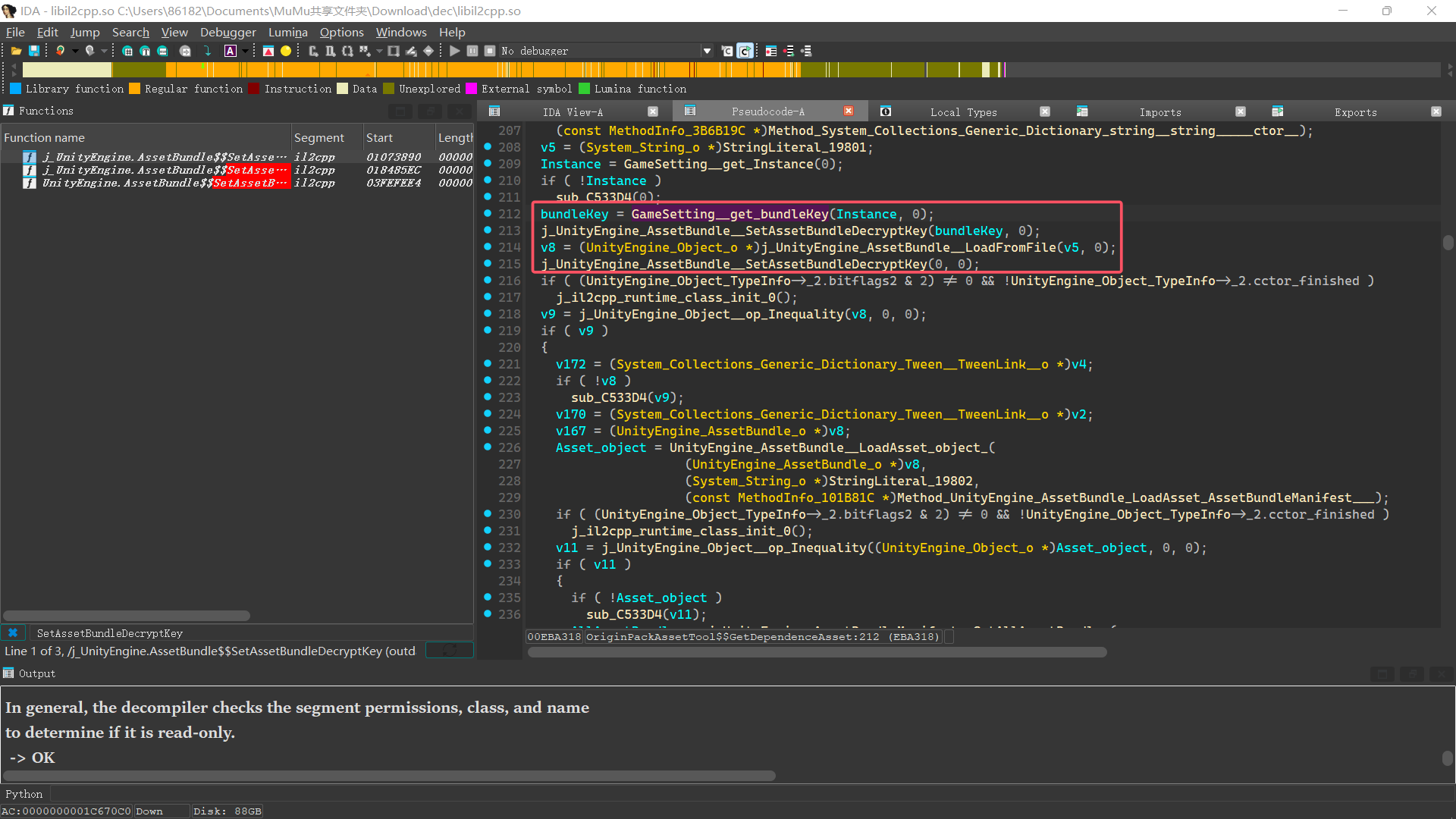This screenshot has height=819, width=1456.
Task: Switch to the Local Types tab
Action: pos(963,111)
